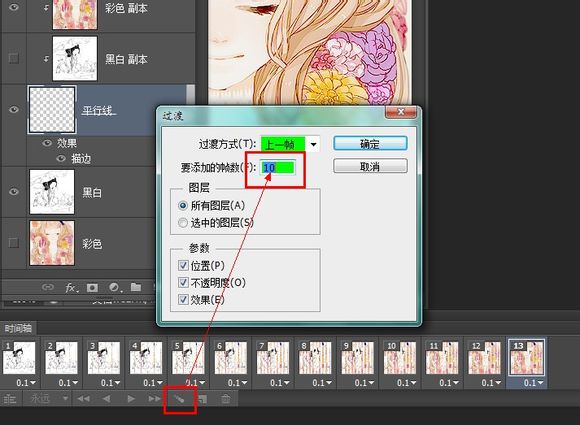The height and width of the screenshot is (425, 580).
Task: Play the frame animation
Action: (131, 399)
